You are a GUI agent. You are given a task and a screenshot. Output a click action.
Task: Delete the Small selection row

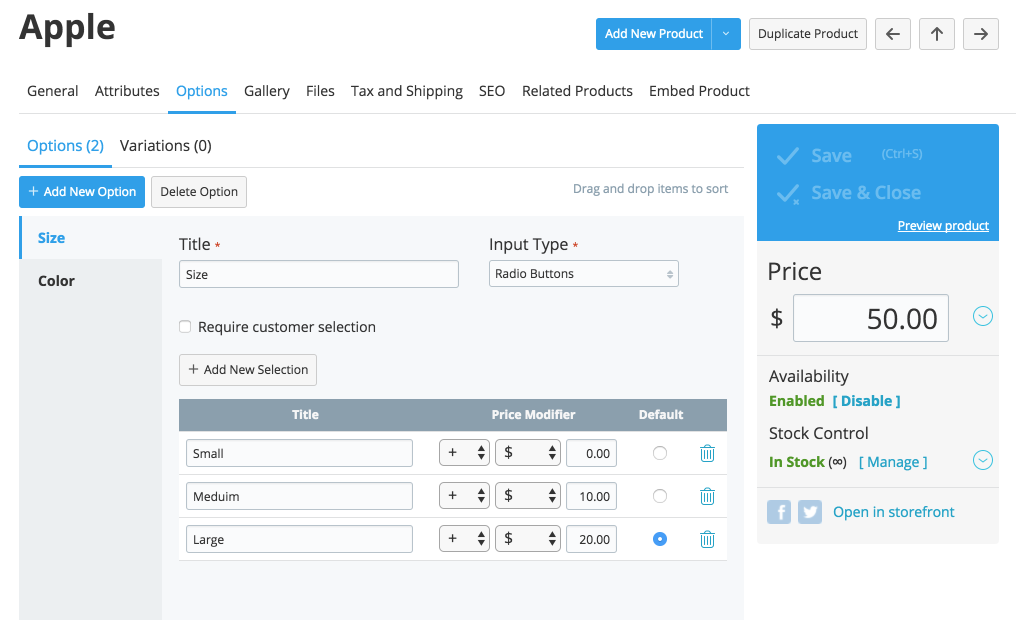[707, 454]
